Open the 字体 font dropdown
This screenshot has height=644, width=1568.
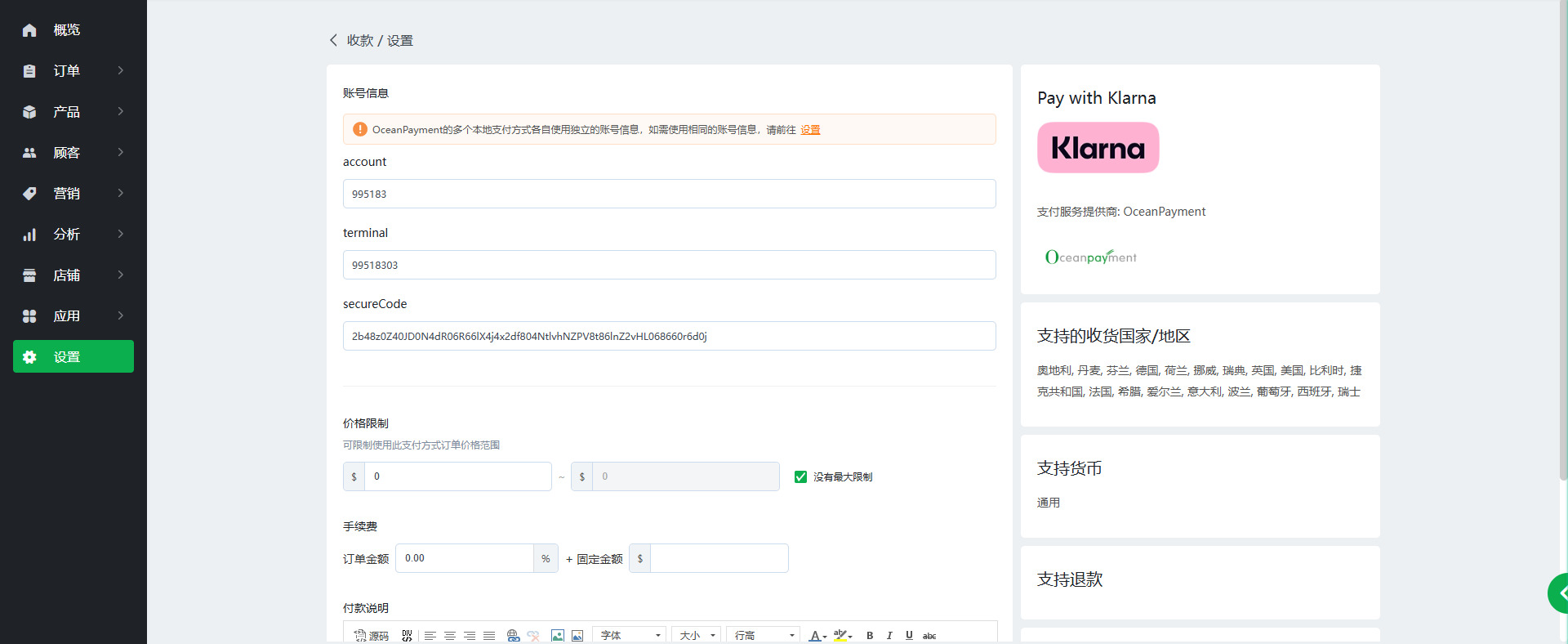629,635
